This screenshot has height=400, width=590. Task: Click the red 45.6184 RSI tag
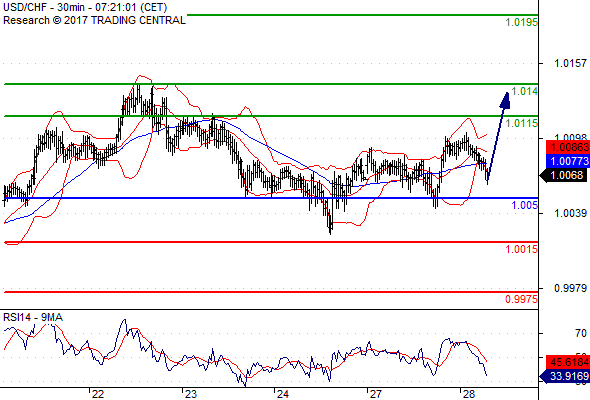pyautogui.click(x=567, y=362)
